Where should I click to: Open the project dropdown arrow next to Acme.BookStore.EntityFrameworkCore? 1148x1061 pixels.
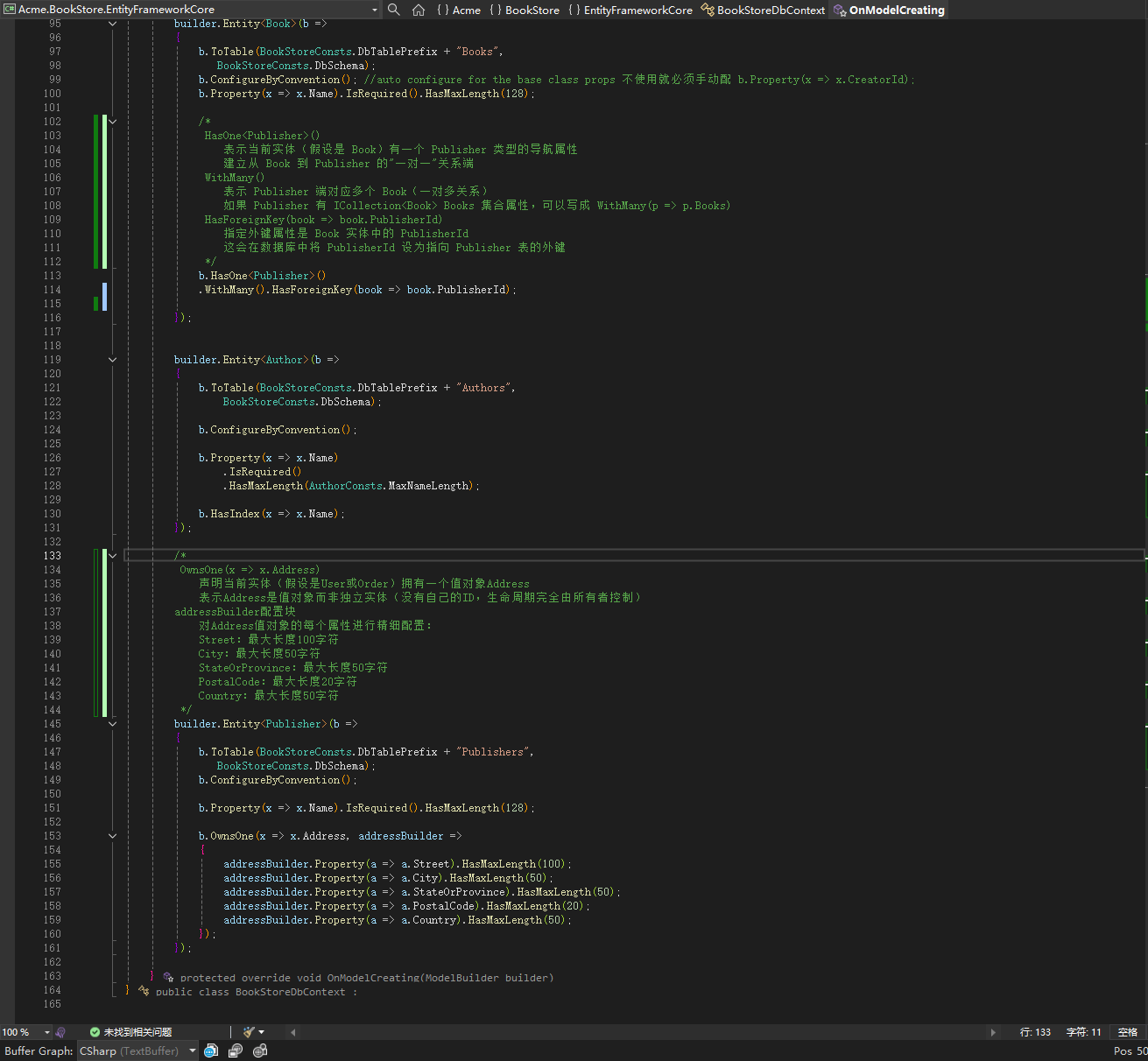[x=375, y=10]
